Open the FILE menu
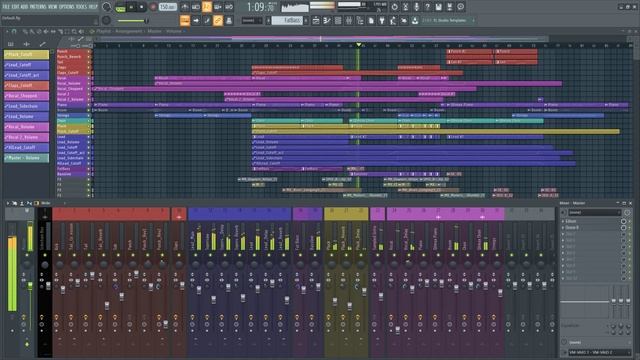This screenshot has height=360, width=640. click(x=7, y=7)
